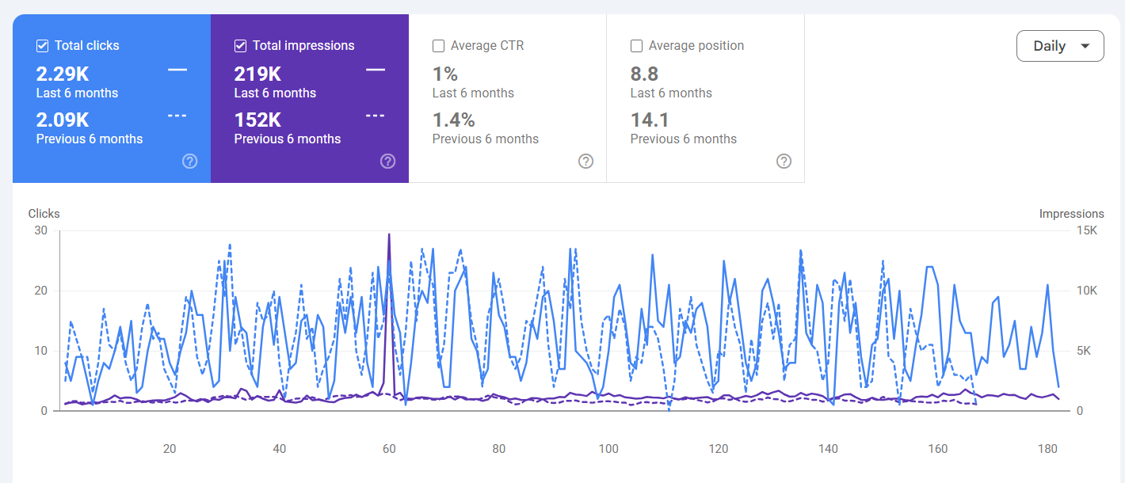Click solid line legend icon in Total impressions
This screenshot has width=1125, height=483.
(375, 70)
